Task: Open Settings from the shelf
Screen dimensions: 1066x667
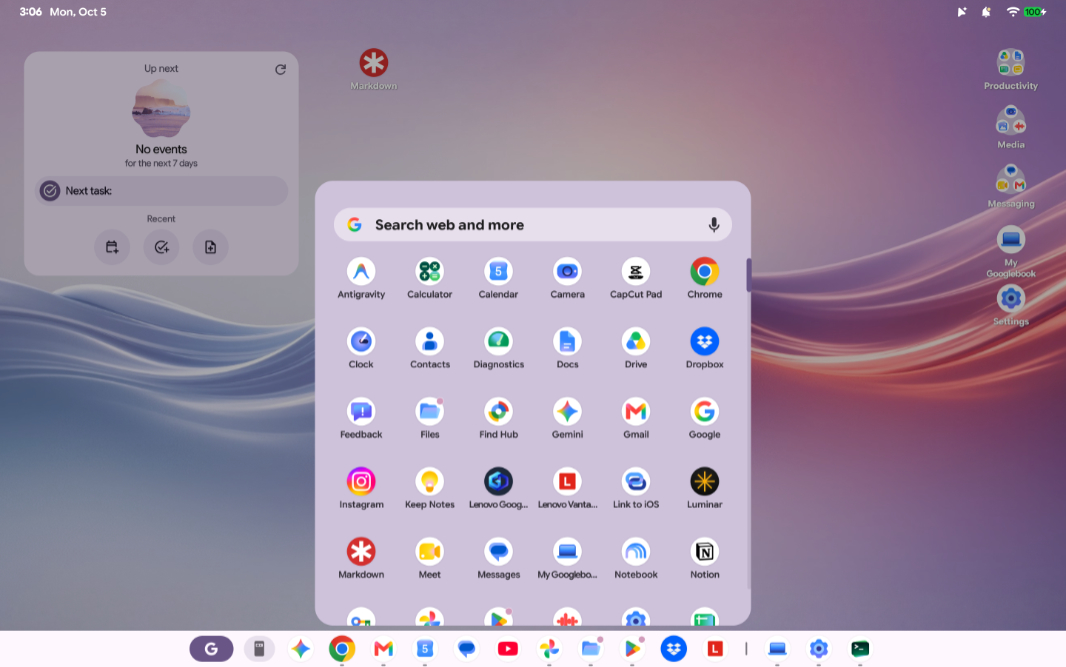Action: point(819,649)
